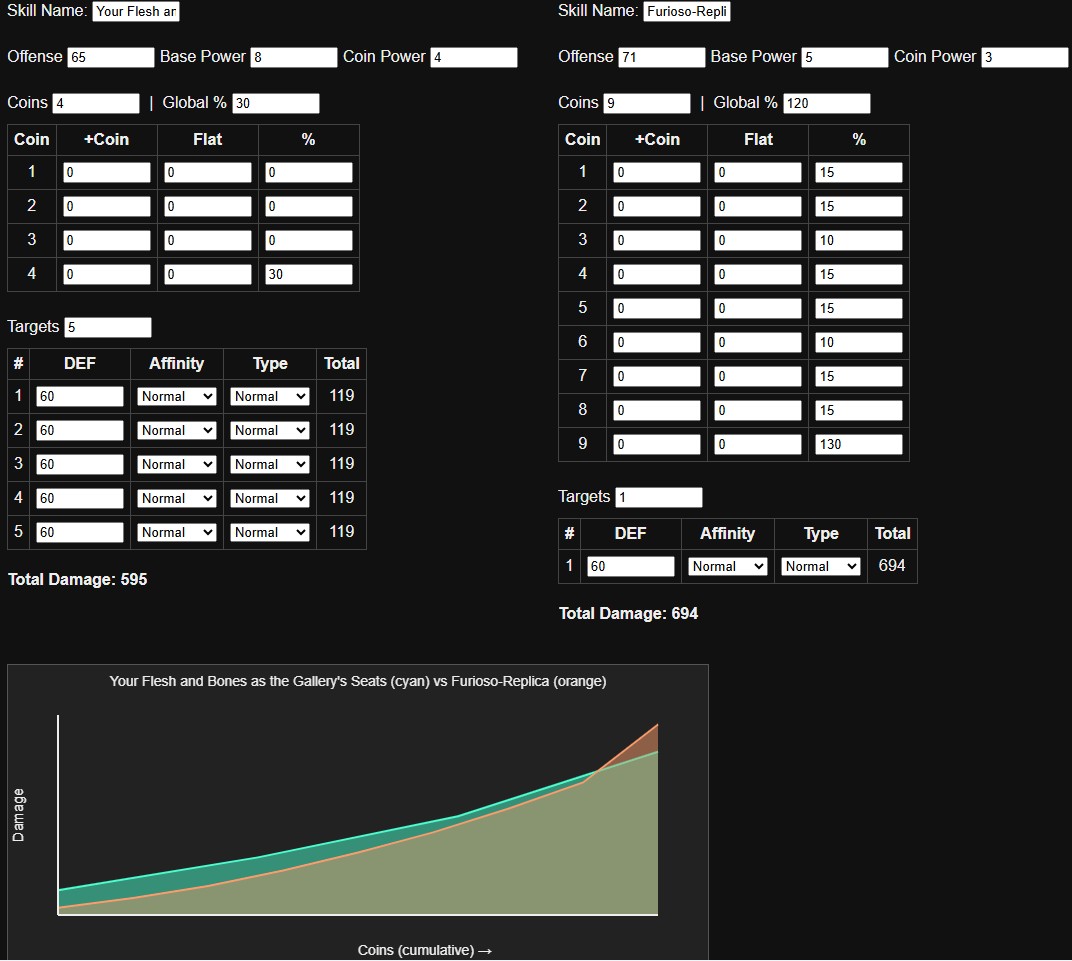Open Affinity dropdown for left target 5

point(177,532)
